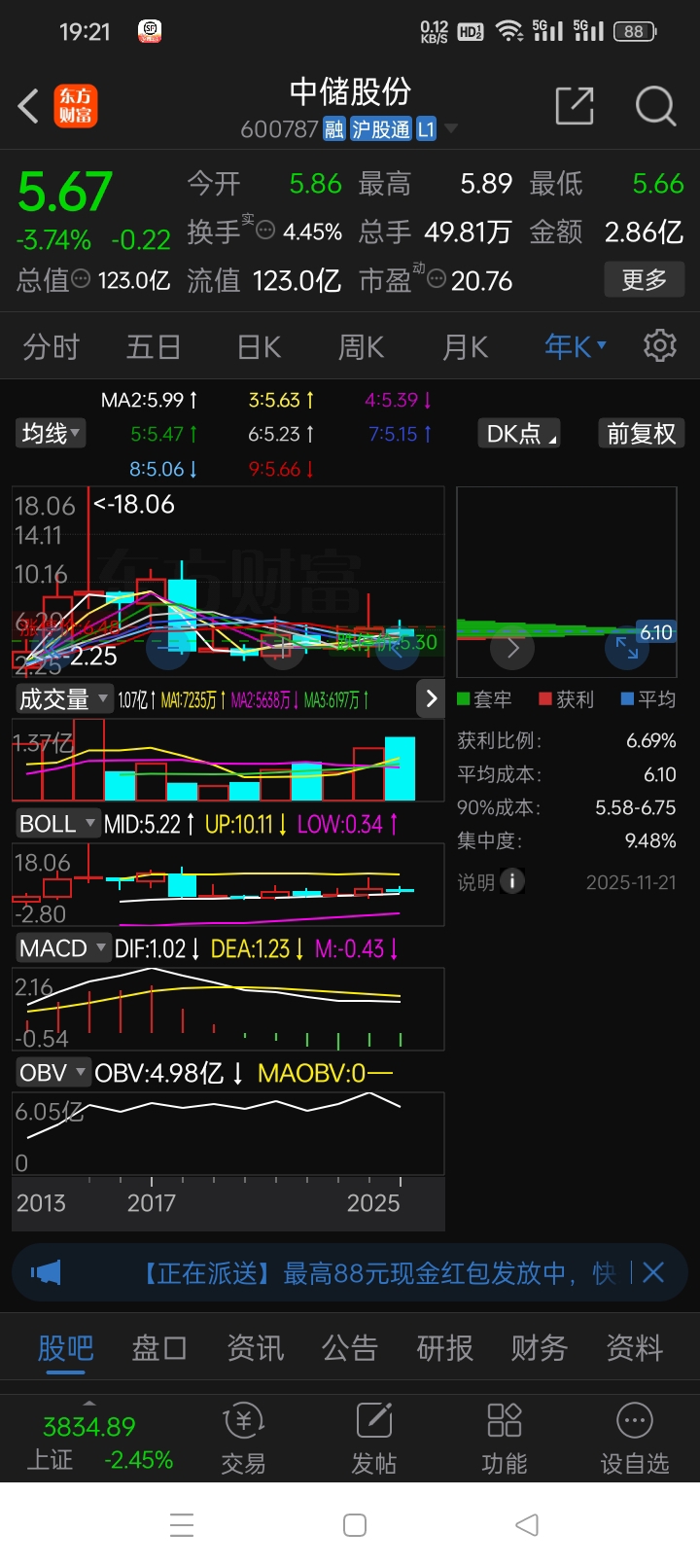
Task: Share this stock page
Action: click(x=574, y=106)
